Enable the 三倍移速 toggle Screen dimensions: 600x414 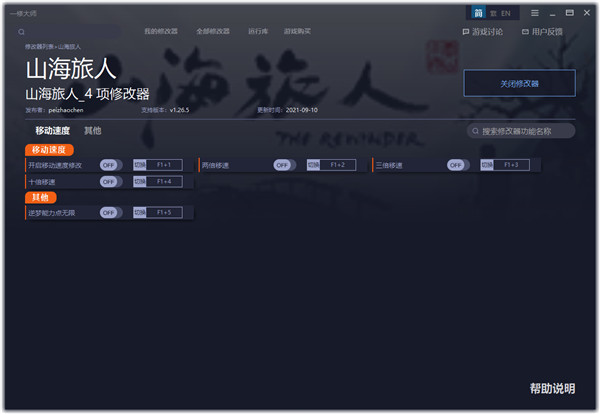tap(458, 165)
